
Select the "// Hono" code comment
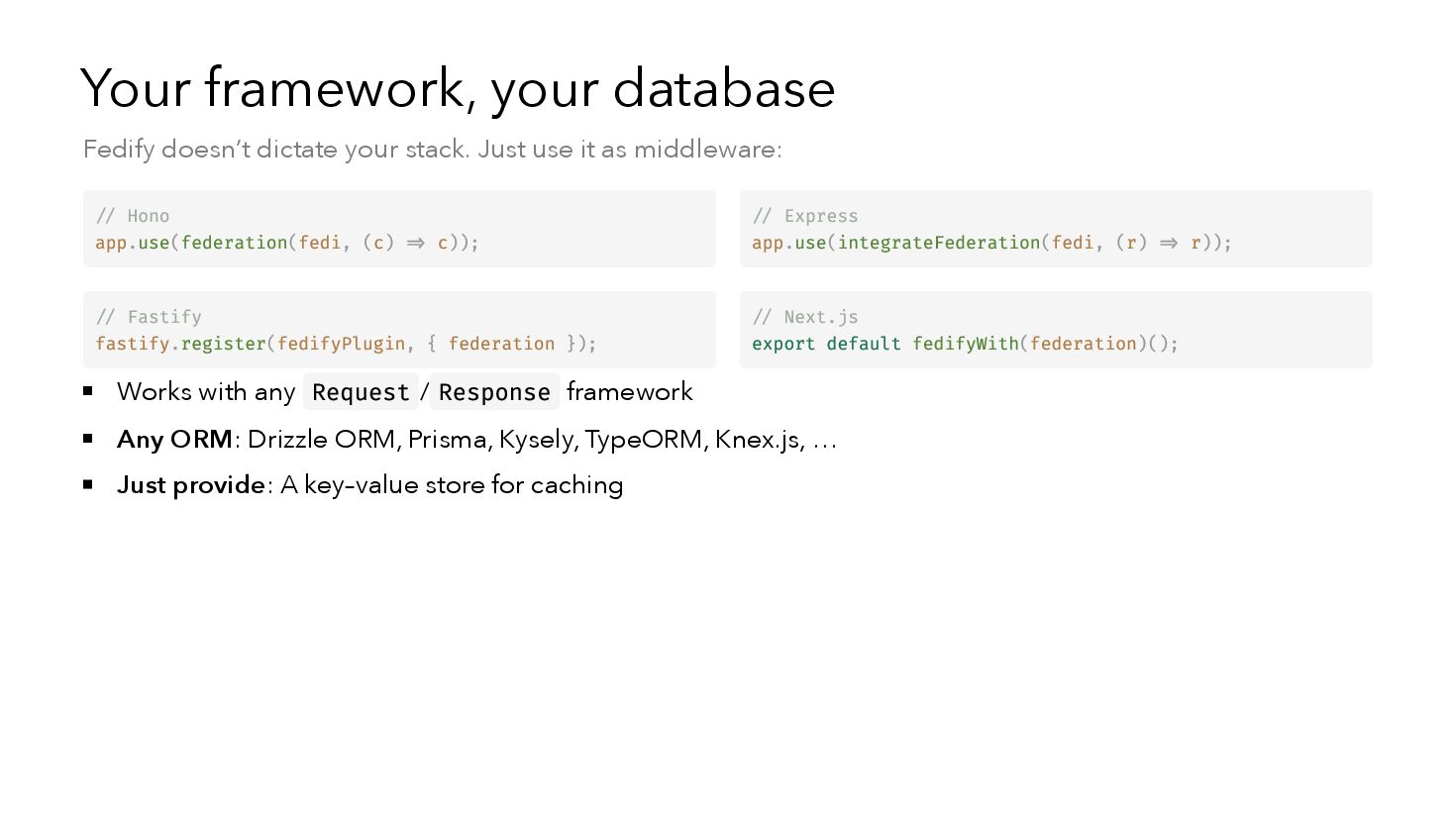[x=133, y=216]
